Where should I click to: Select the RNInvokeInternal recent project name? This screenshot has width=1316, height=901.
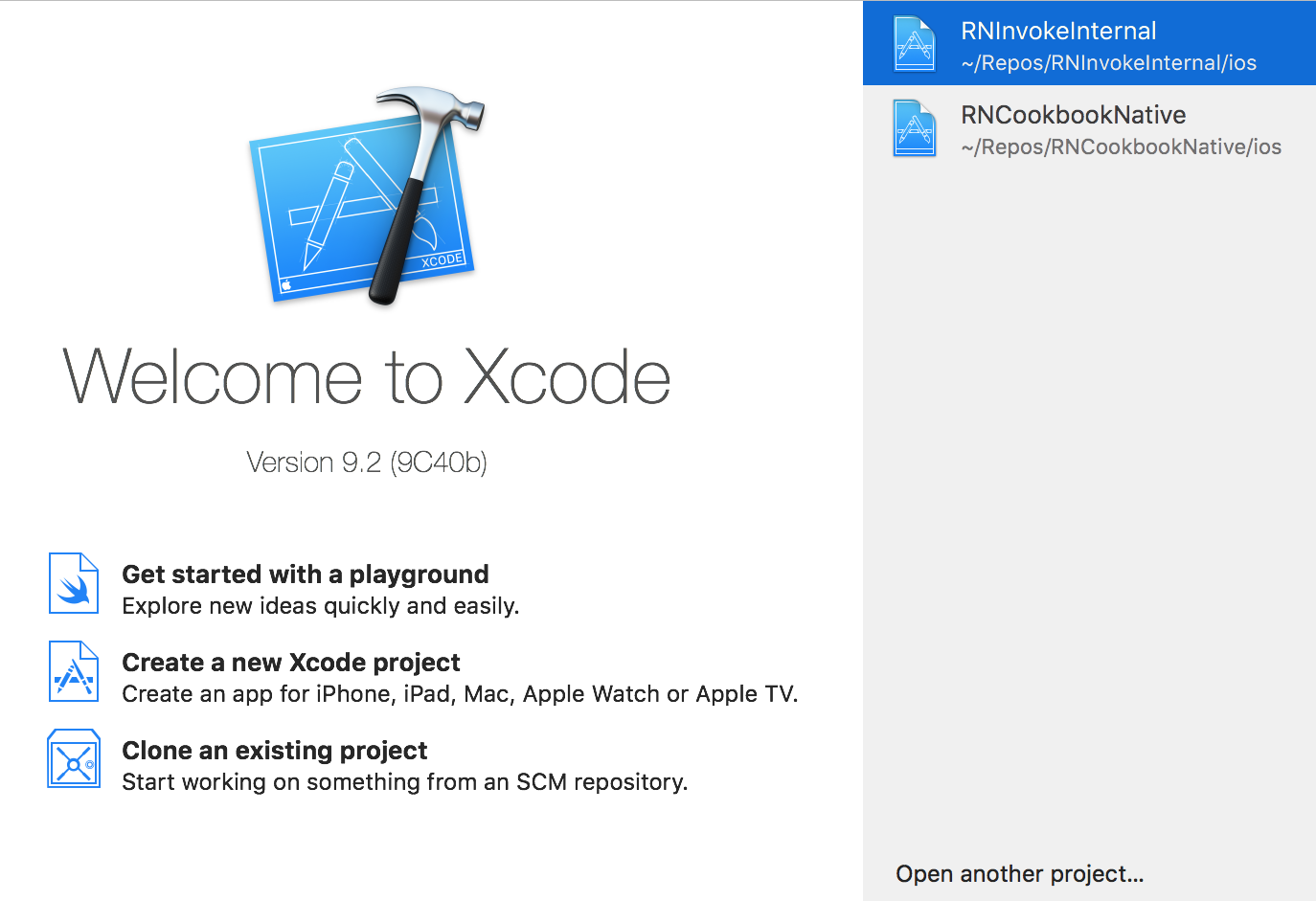point(1058,31)
